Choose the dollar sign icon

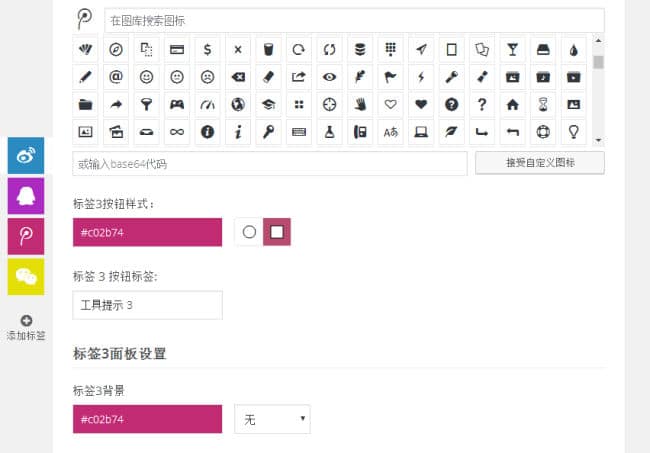coord(207,50)
